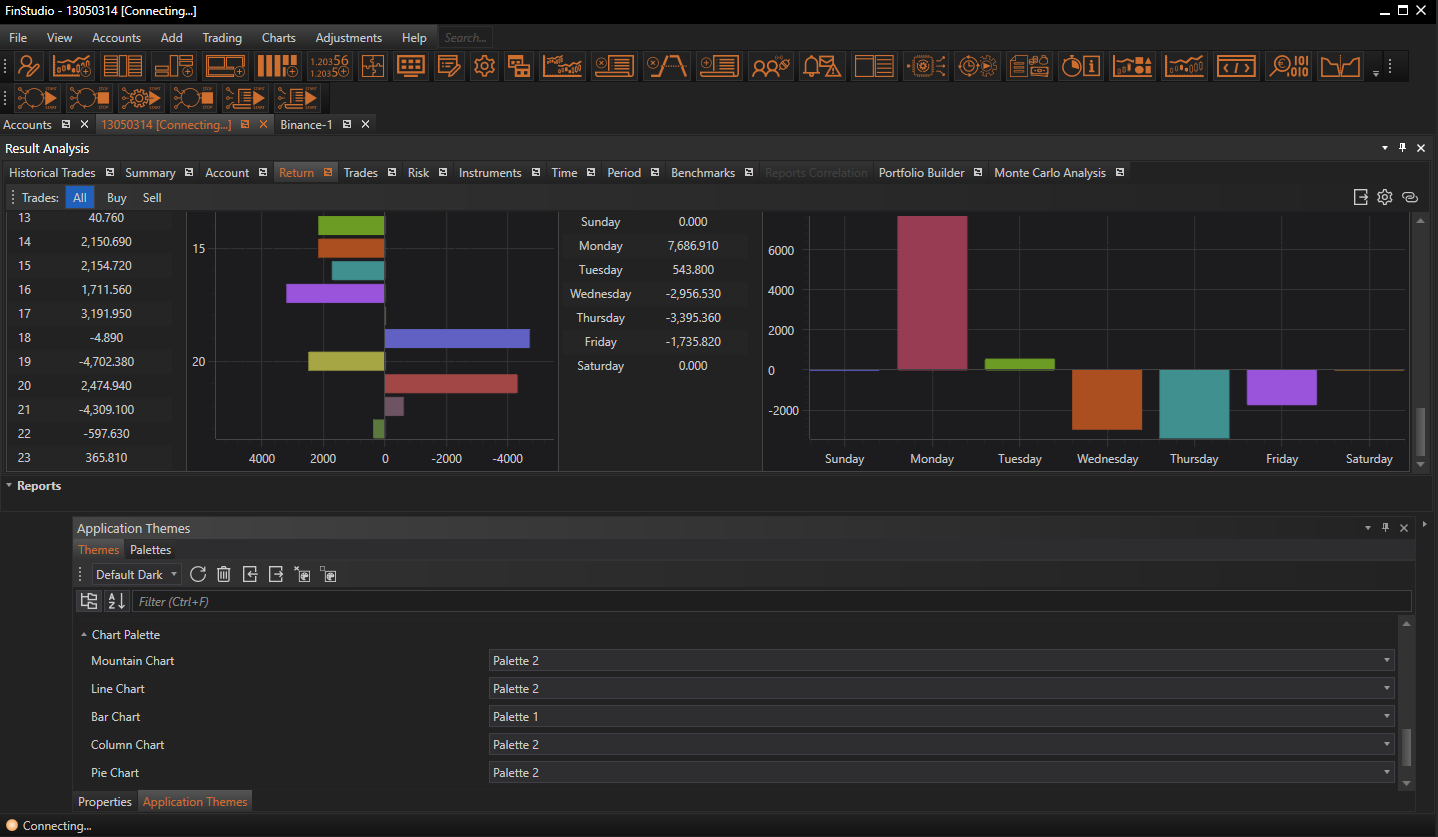Click the Filter input field in themes
The image size is (1438, 837).
coord(770,602)
